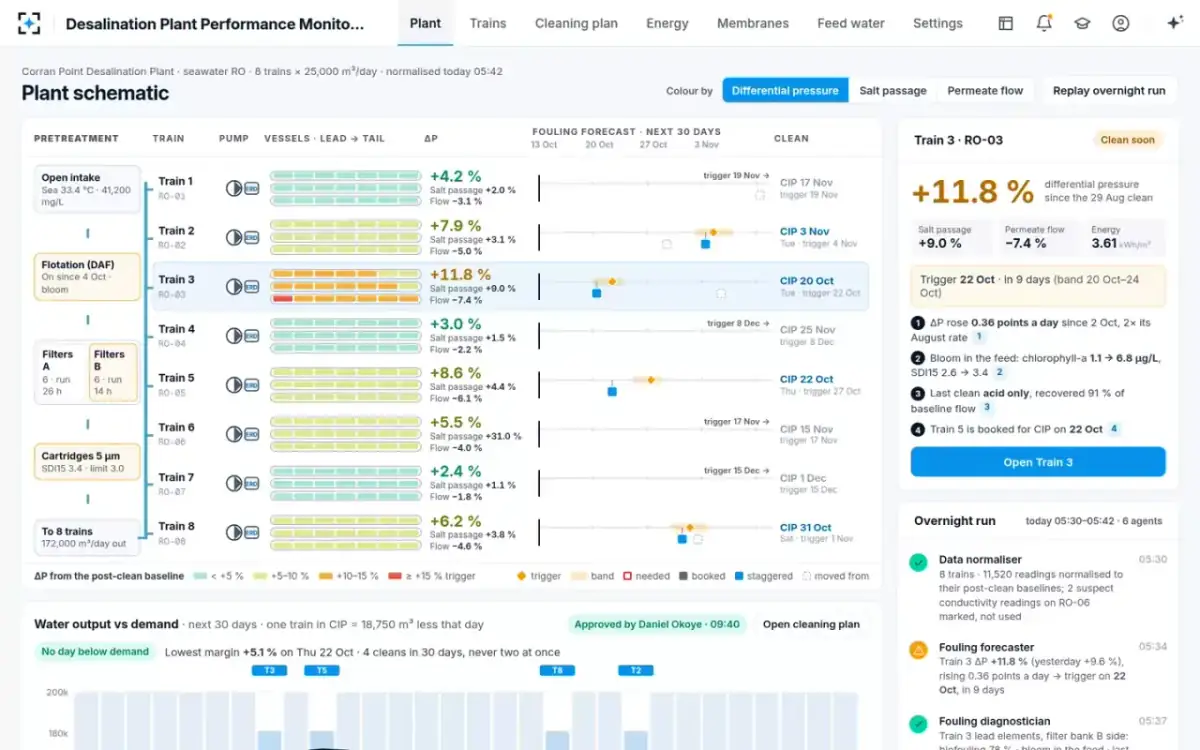Open the Energy tab
Viewport: 1200px width, 750px height.
point(667,23)
